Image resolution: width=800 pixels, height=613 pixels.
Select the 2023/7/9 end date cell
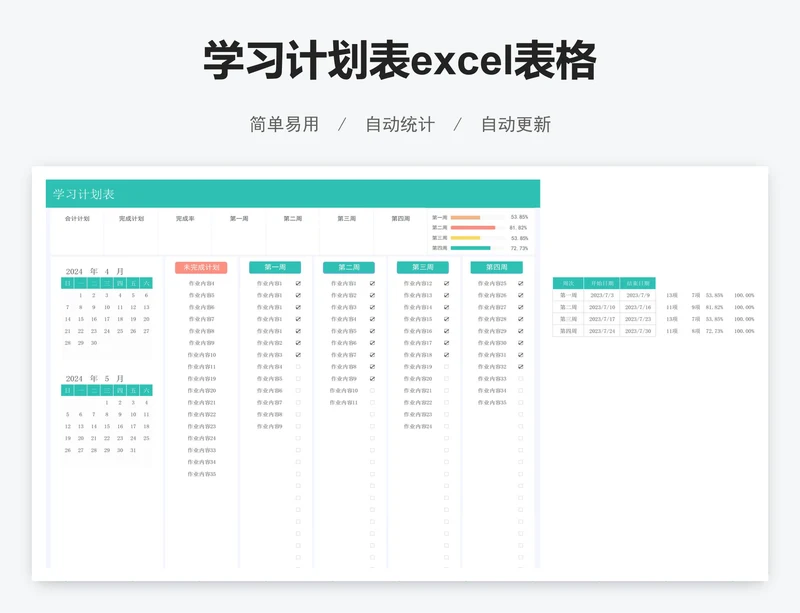pos(638,296)
